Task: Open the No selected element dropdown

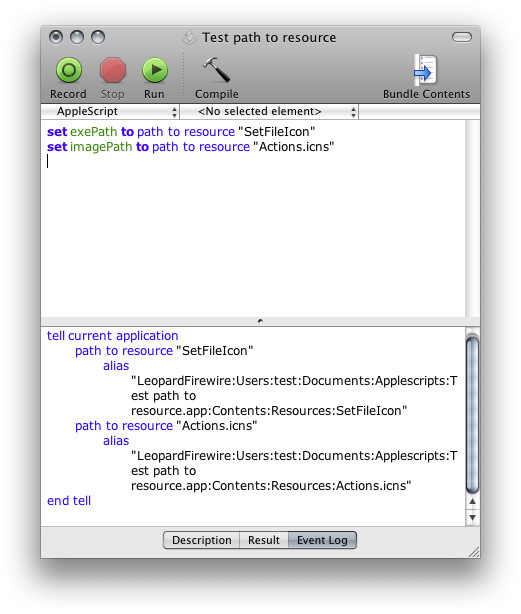Action: (x=270, y=112)
